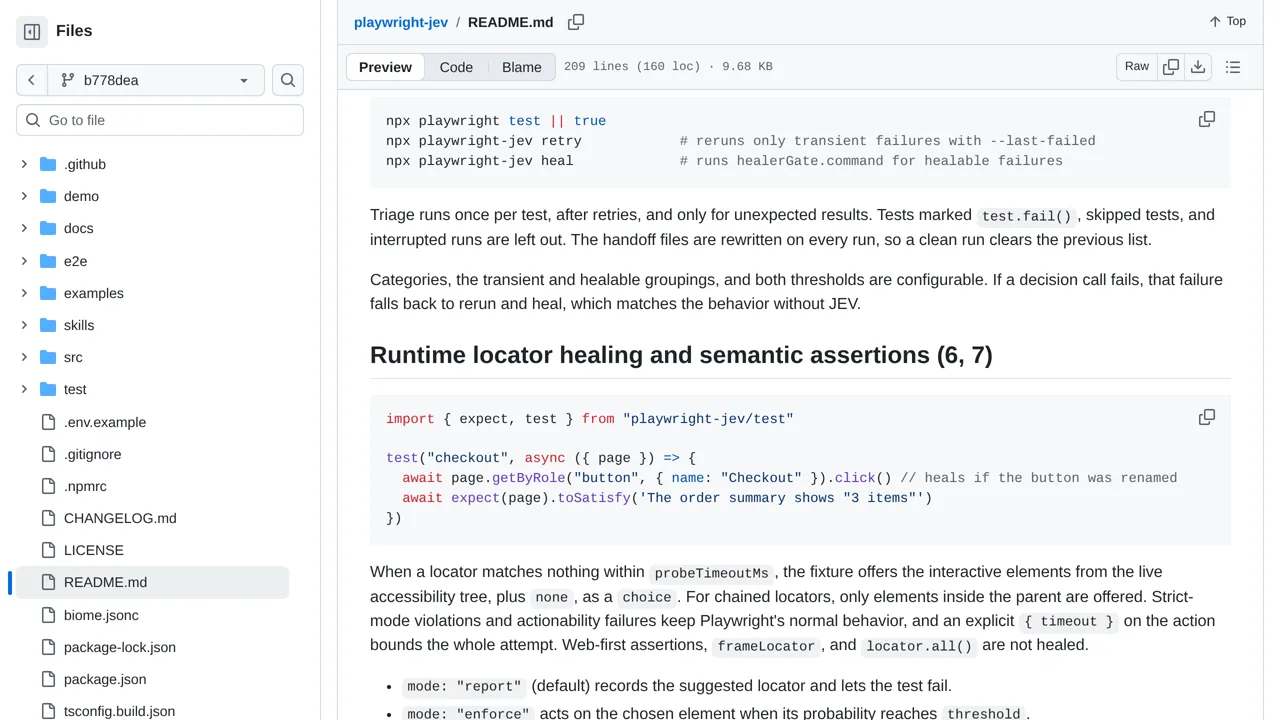Go back with the left arrow button
1280x720 pixels.
[x=32, y=80]
